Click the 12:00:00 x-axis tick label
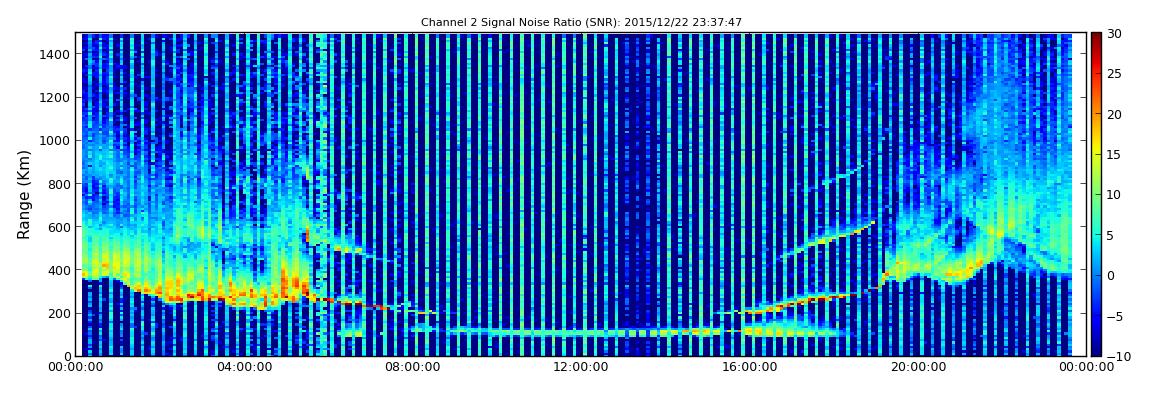 pos(580,367)
